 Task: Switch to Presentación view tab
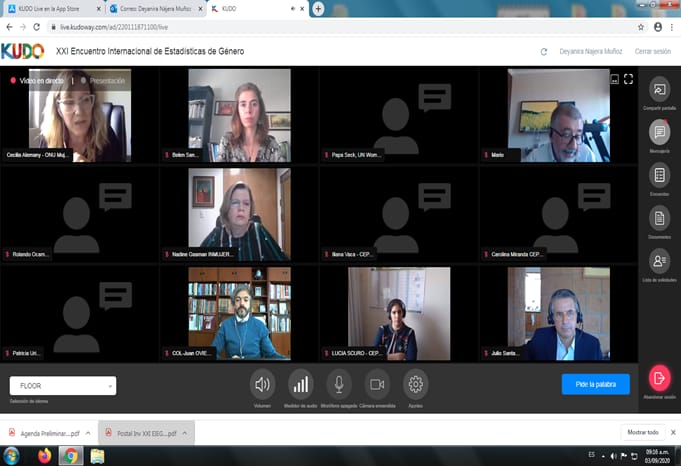[103, 80]
